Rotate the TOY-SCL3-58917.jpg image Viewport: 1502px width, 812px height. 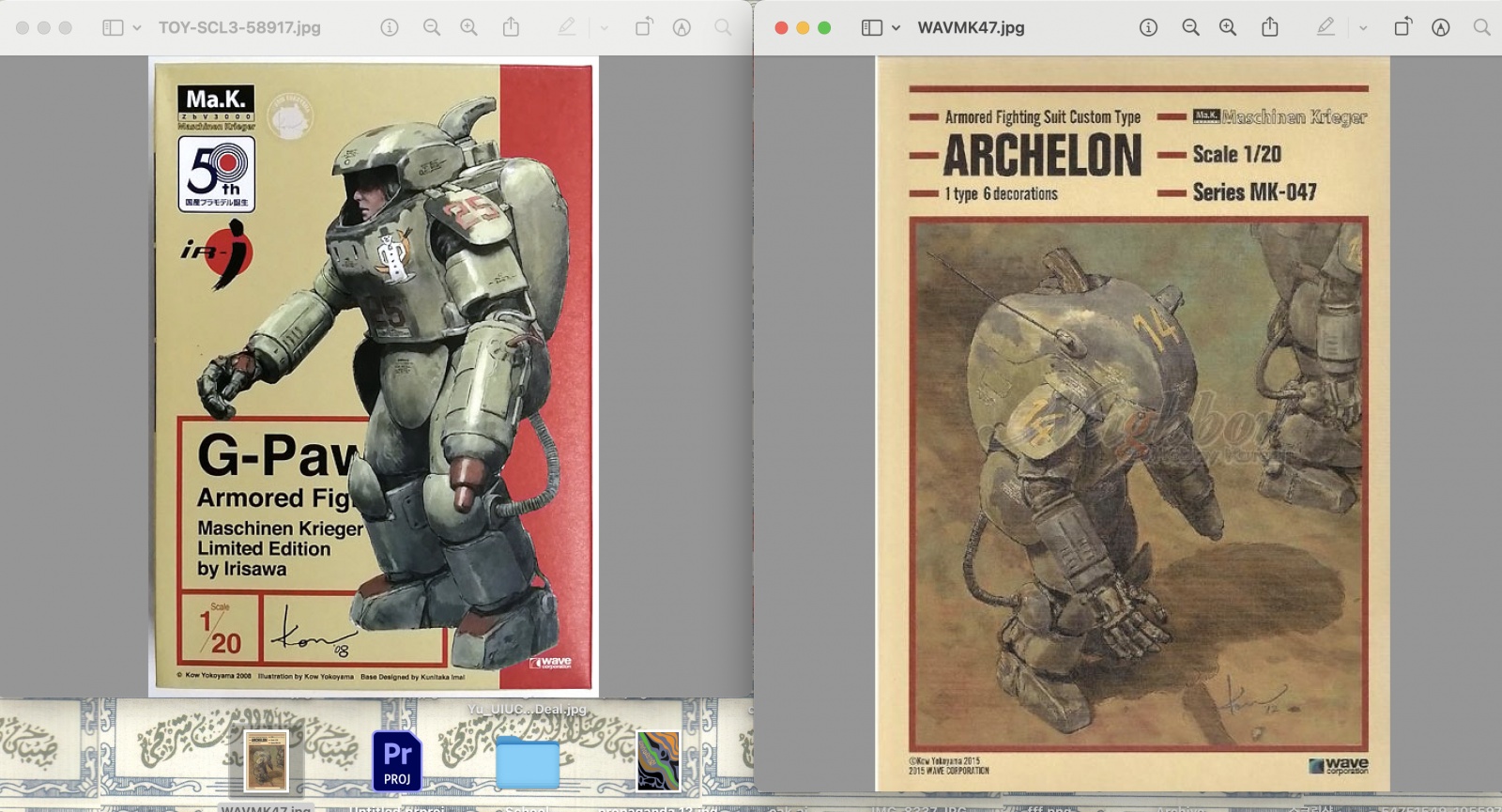coord(643,28)
